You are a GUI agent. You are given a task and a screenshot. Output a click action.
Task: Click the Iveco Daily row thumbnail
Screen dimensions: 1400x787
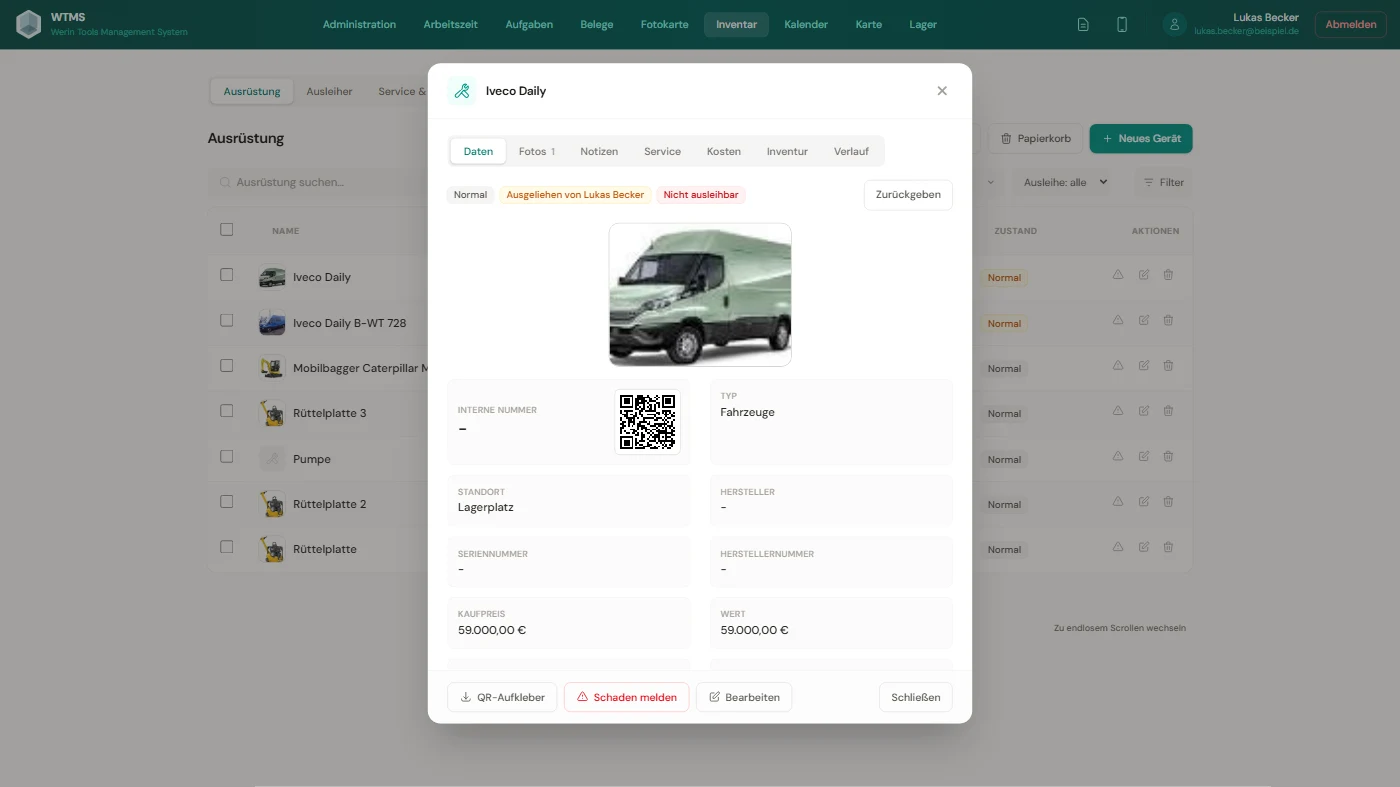[x=272, y=277]
